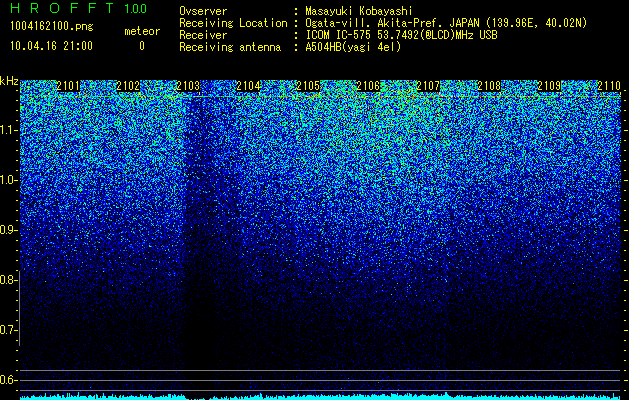Select the file name 1004162100.png
629x400 pixels.
pyautogui.click(x=52, y=26)
